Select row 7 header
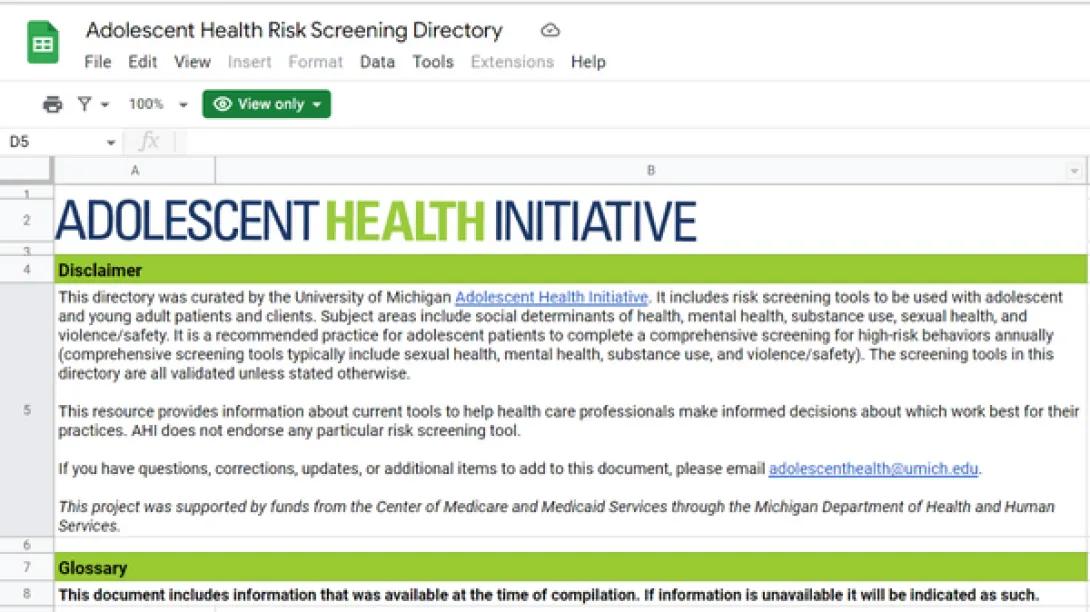The image size is (1090, 612). [26, 567]
